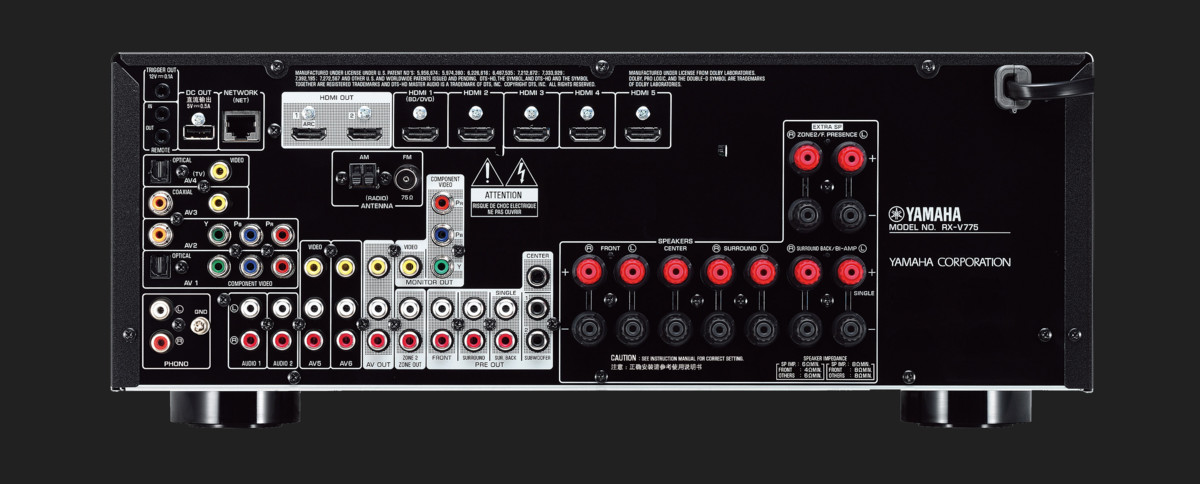1200x484 pixels.
Task: Click the PRE OUT FRONT white jack
Action: [441, 309]
